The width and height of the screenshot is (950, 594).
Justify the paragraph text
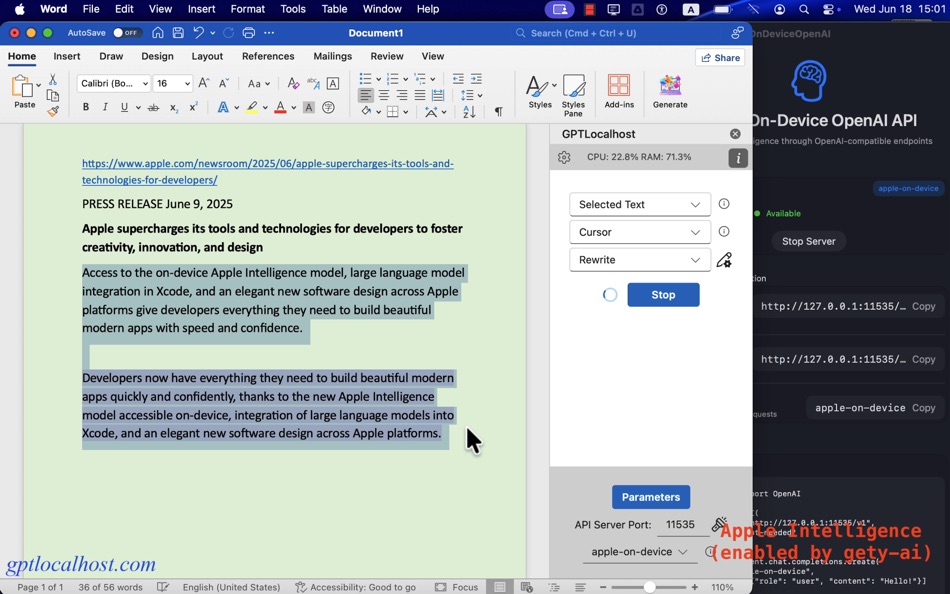point(420,95)
